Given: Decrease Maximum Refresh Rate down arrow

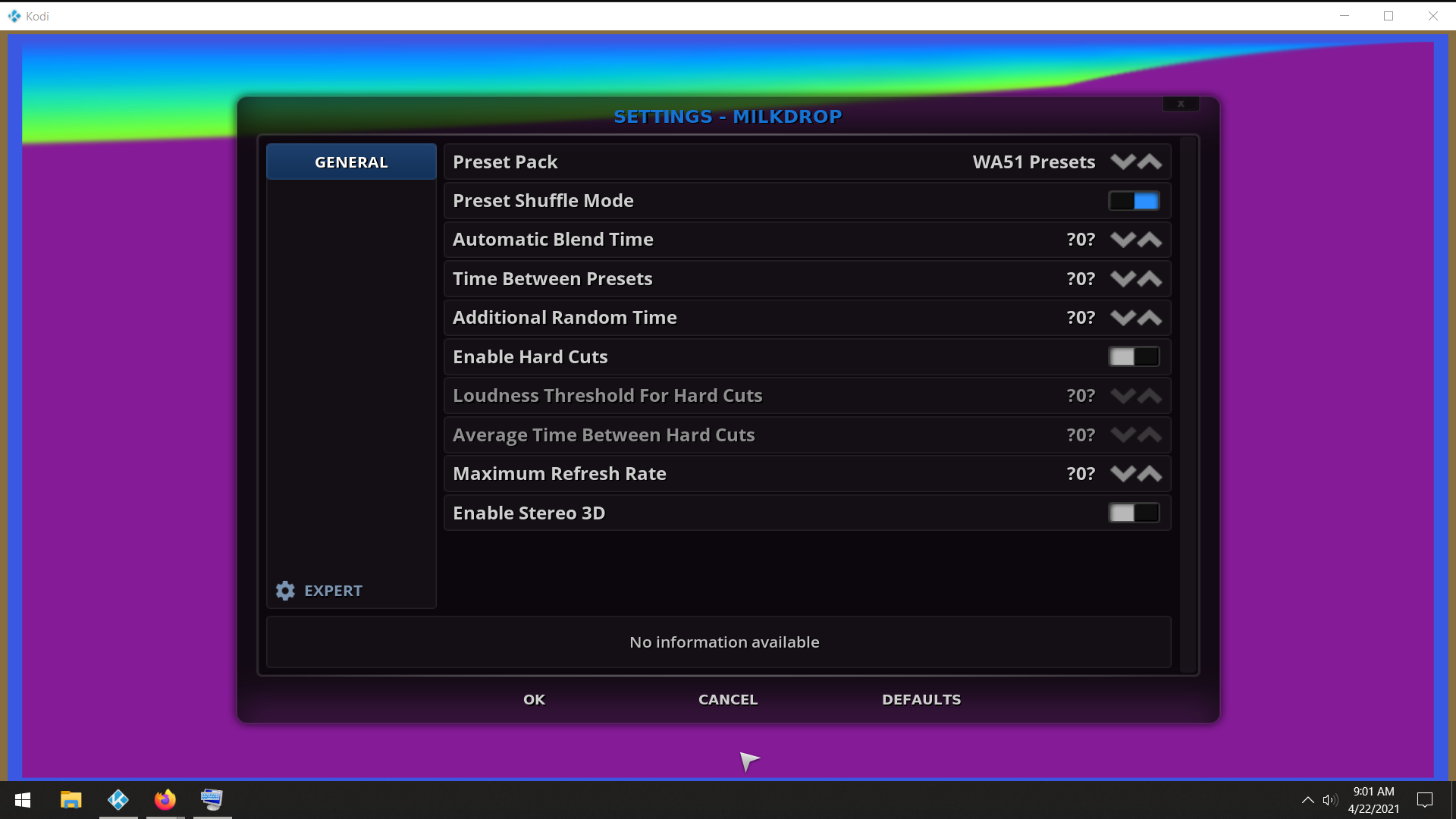Looking at the screenshot, I should point(1122,473).
